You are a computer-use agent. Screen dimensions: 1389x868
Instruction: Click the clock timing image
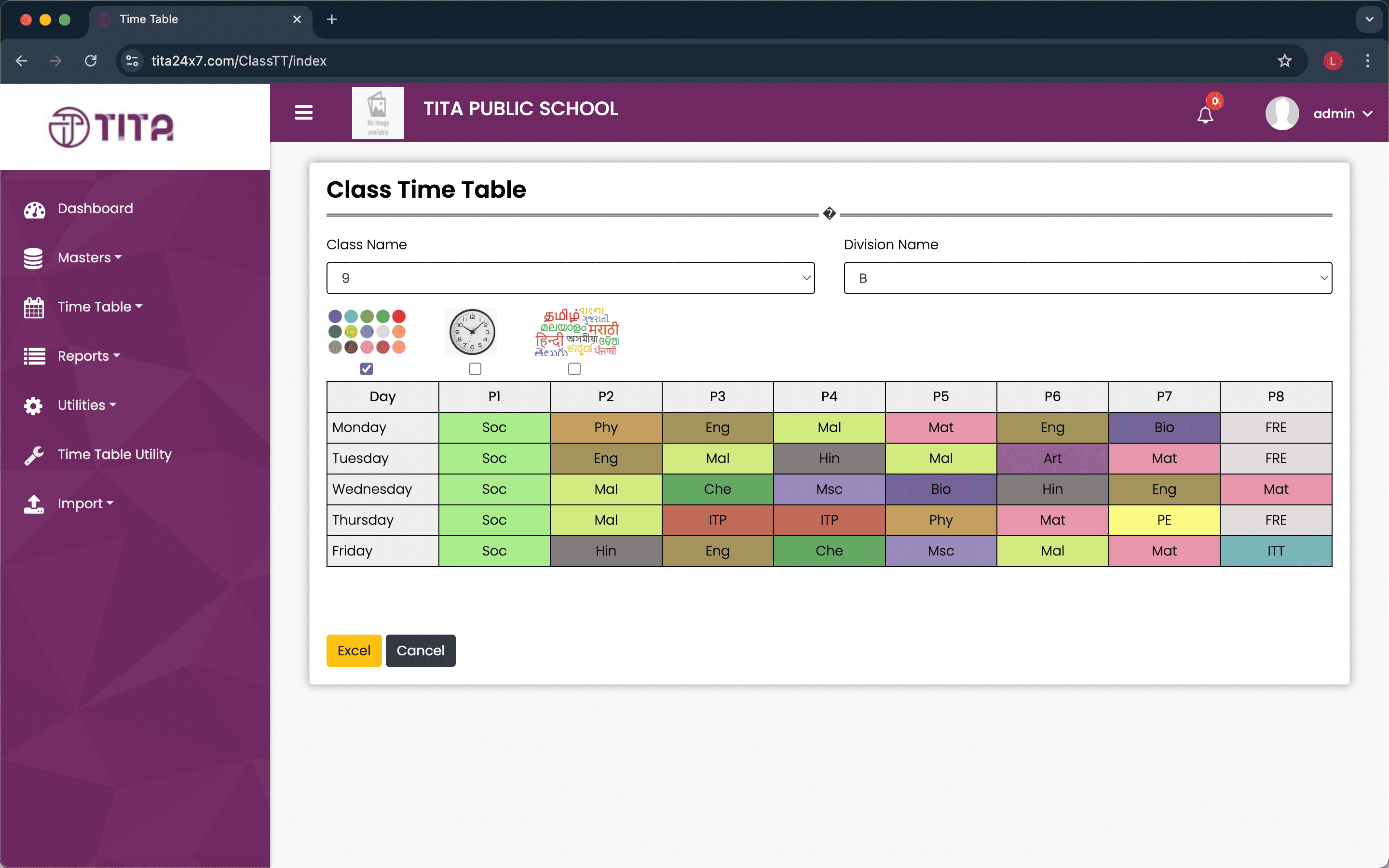click(472, 332)
